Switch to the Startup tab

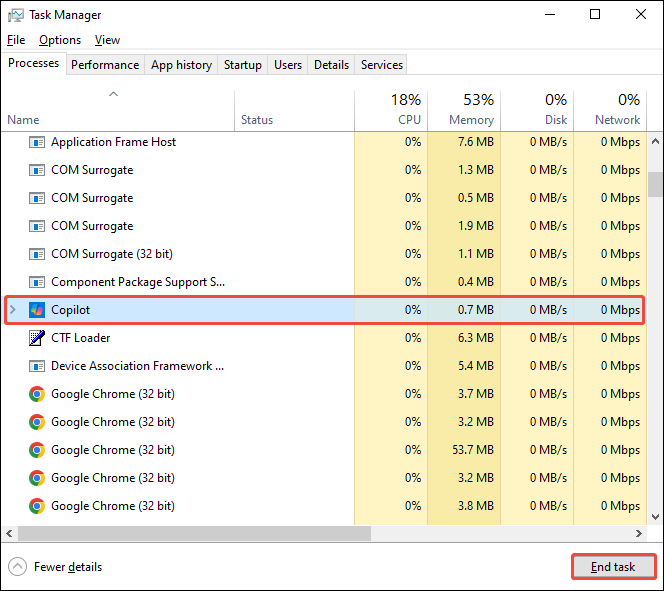pos(243,65)
